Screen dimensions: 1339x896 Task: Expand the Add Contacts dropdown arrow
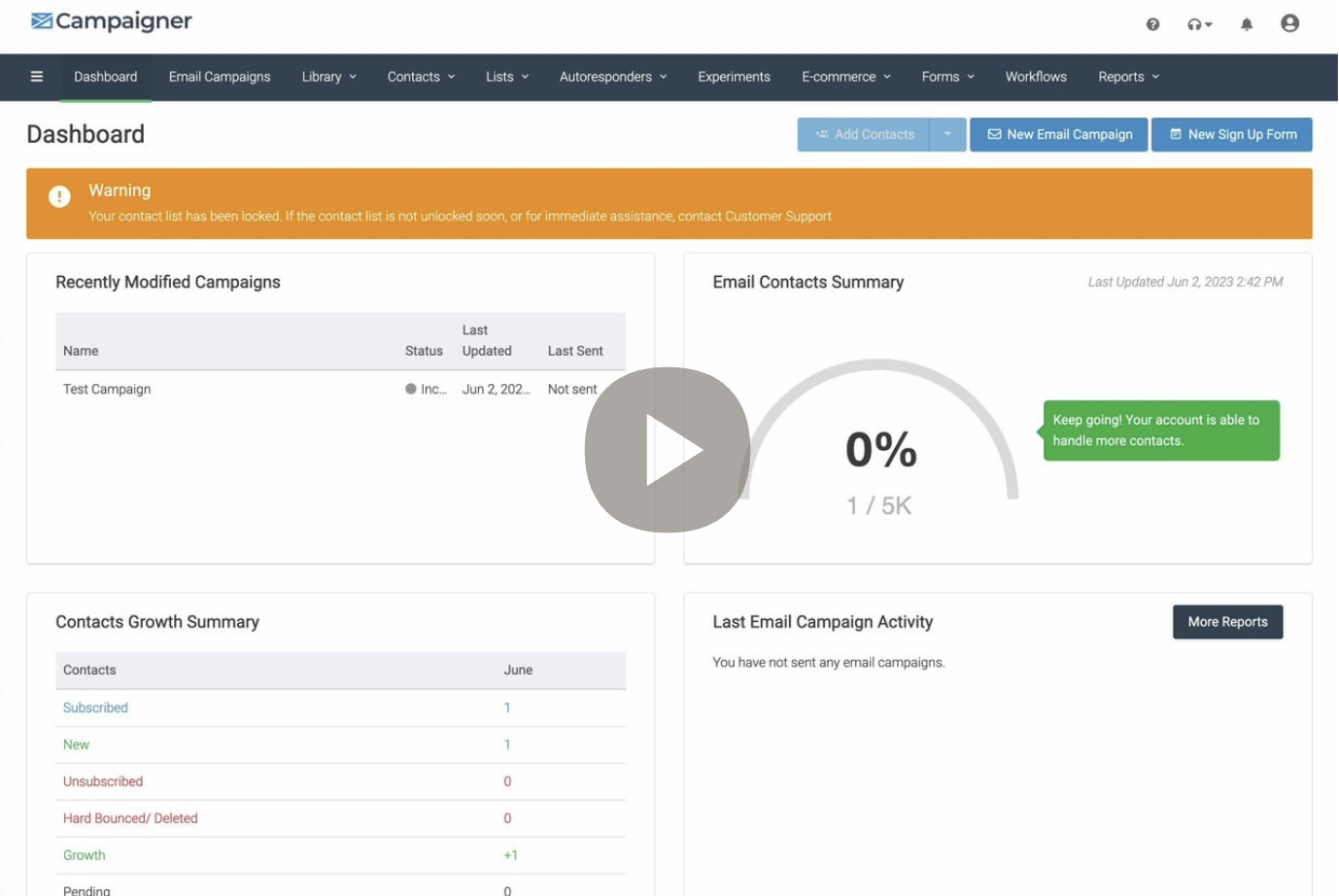(x=947, y=135)
